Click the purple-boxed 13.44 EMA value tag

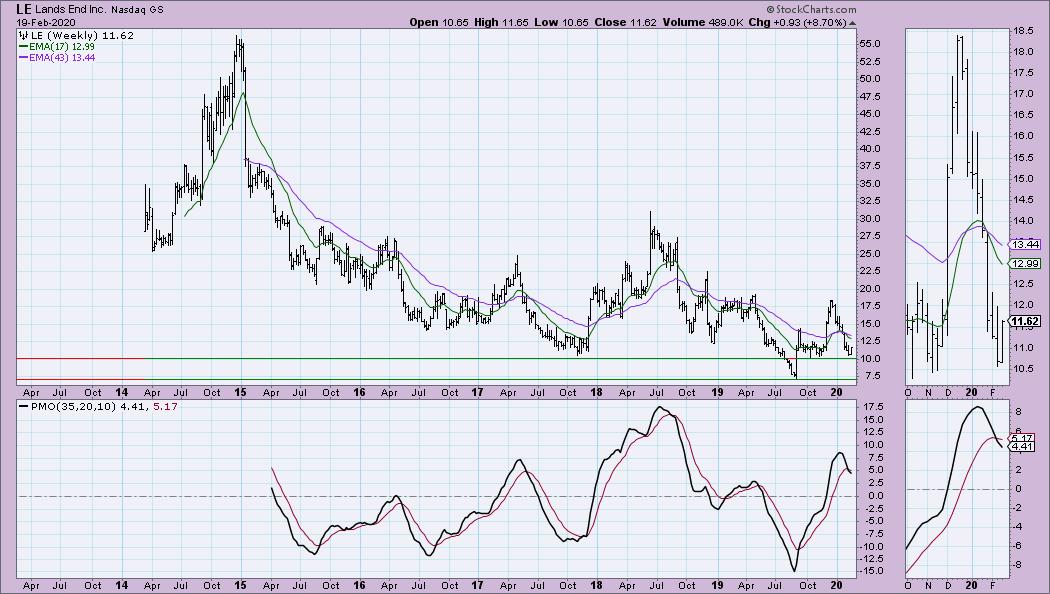[x=1025, y=245]
